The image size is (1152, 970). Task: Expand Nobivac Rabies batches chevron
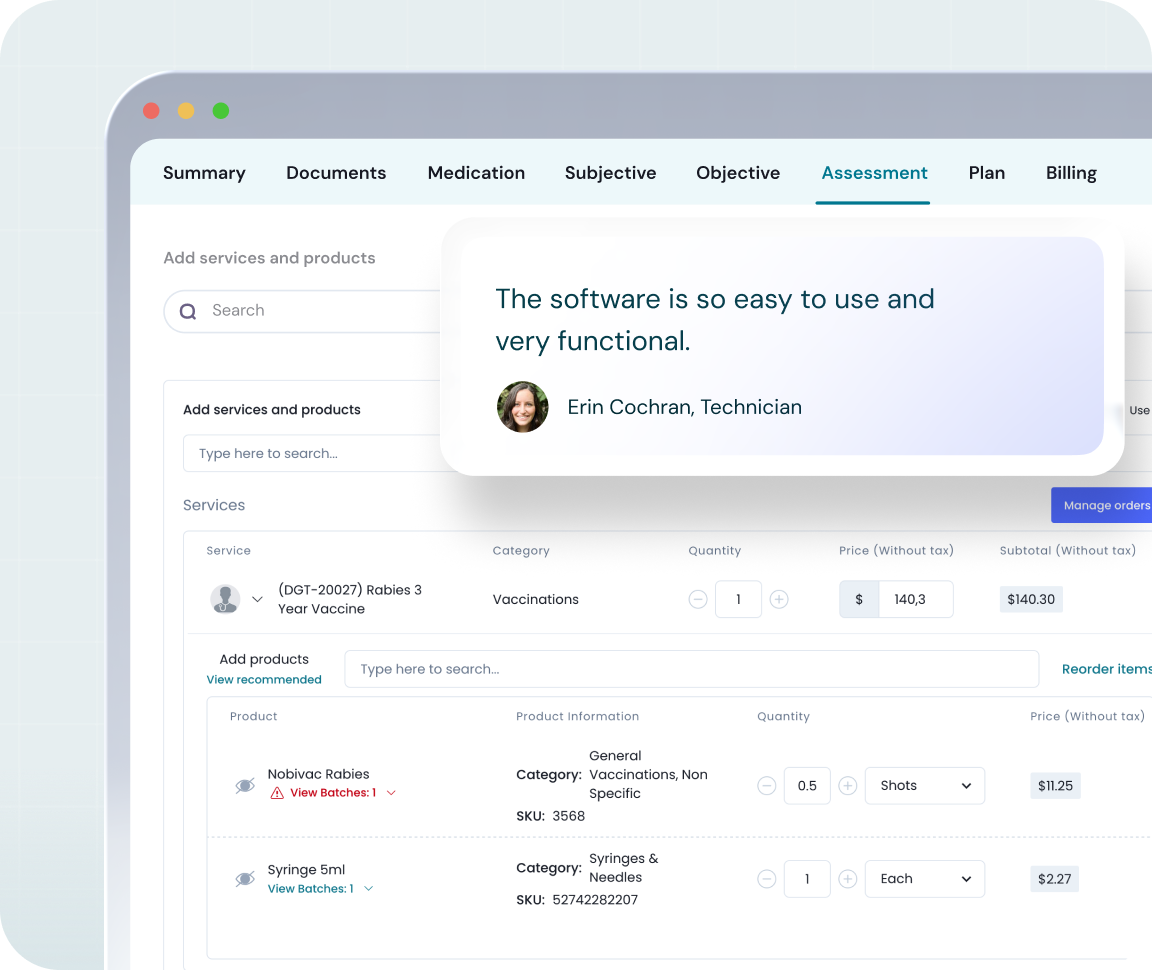pos(391,793)
